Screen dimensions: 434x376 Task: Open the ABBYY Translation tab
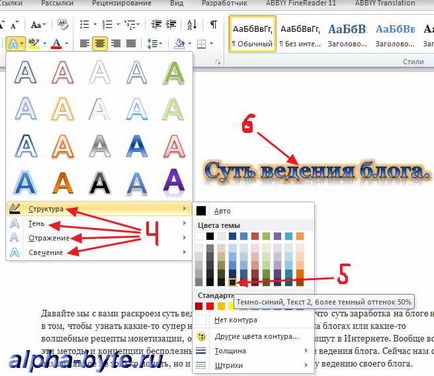385,3
